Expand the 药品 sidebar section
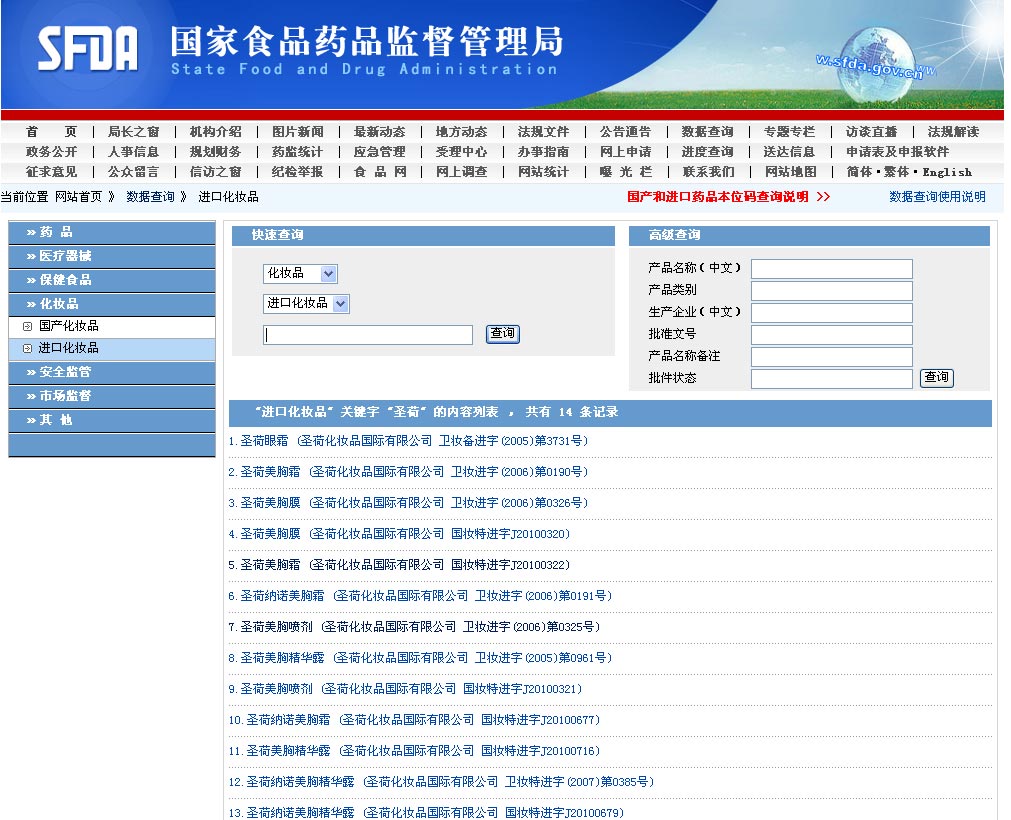 coord(112,232)
